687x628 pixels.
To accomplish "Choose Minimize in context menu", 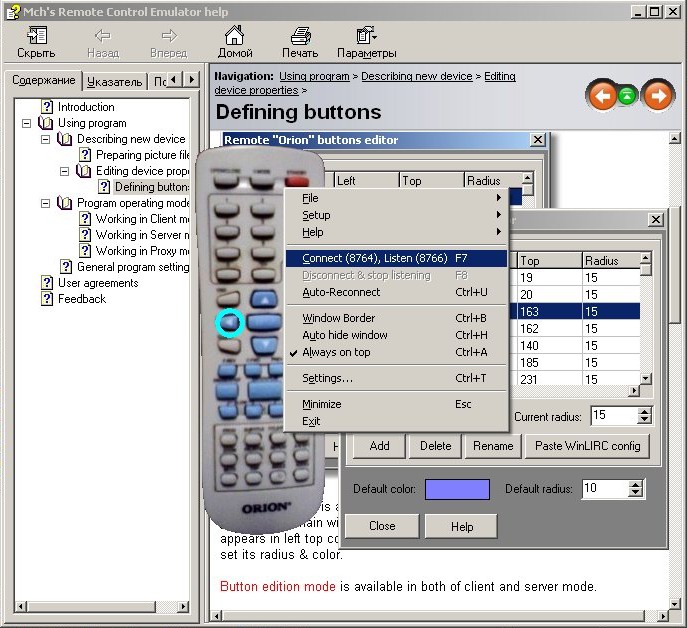I will pyautogui.click(x=397, y=404).
